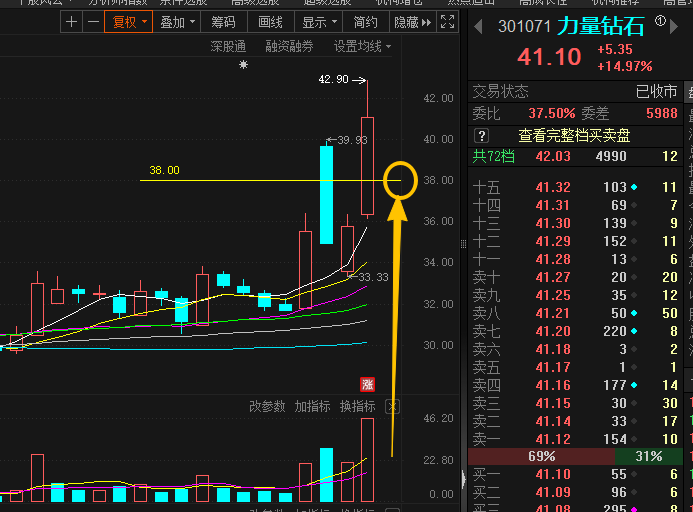Viewport: 693px width, 512px height.
Task: Open 设置均线 dropdown
Action: click(362, 46)
